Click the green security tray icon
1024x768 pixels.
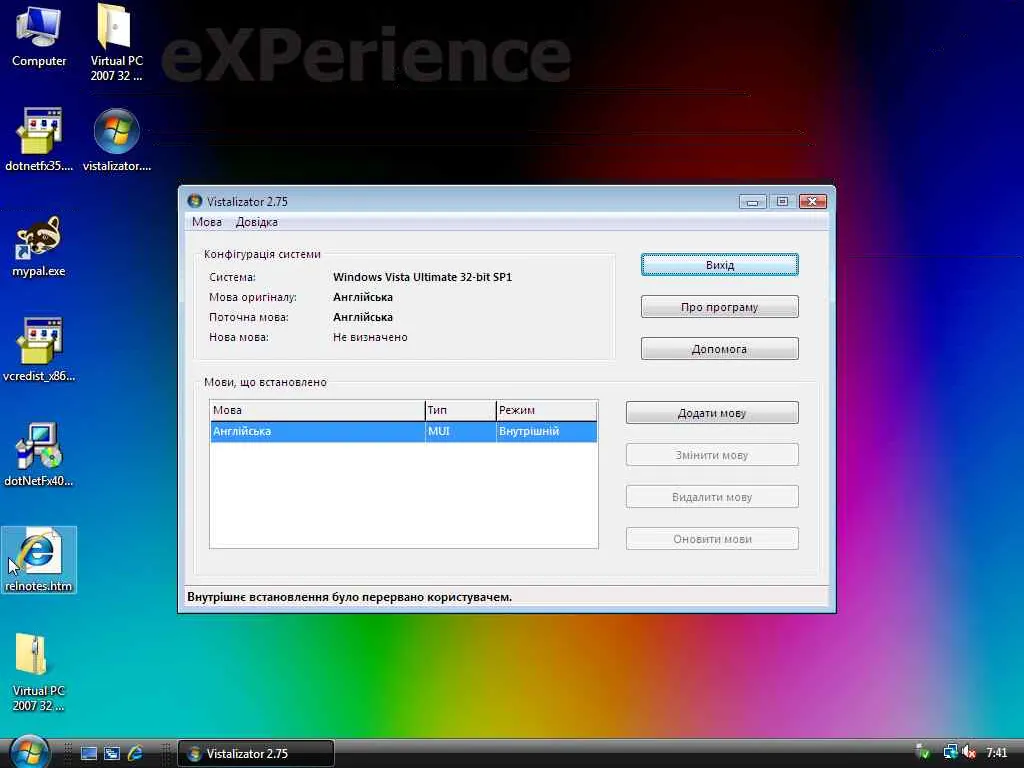pos(923,752)
